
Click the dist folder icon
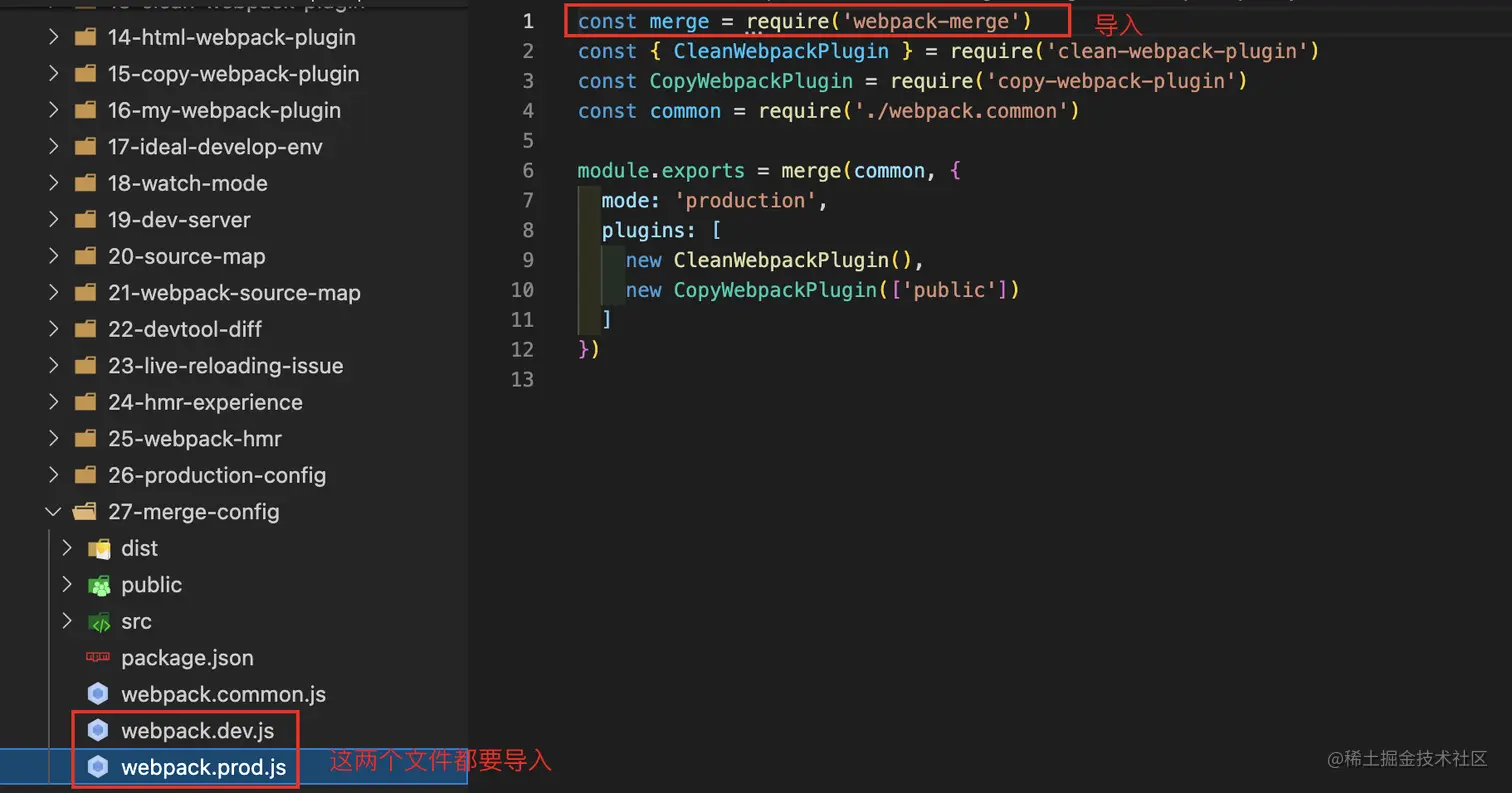(99, 549)
